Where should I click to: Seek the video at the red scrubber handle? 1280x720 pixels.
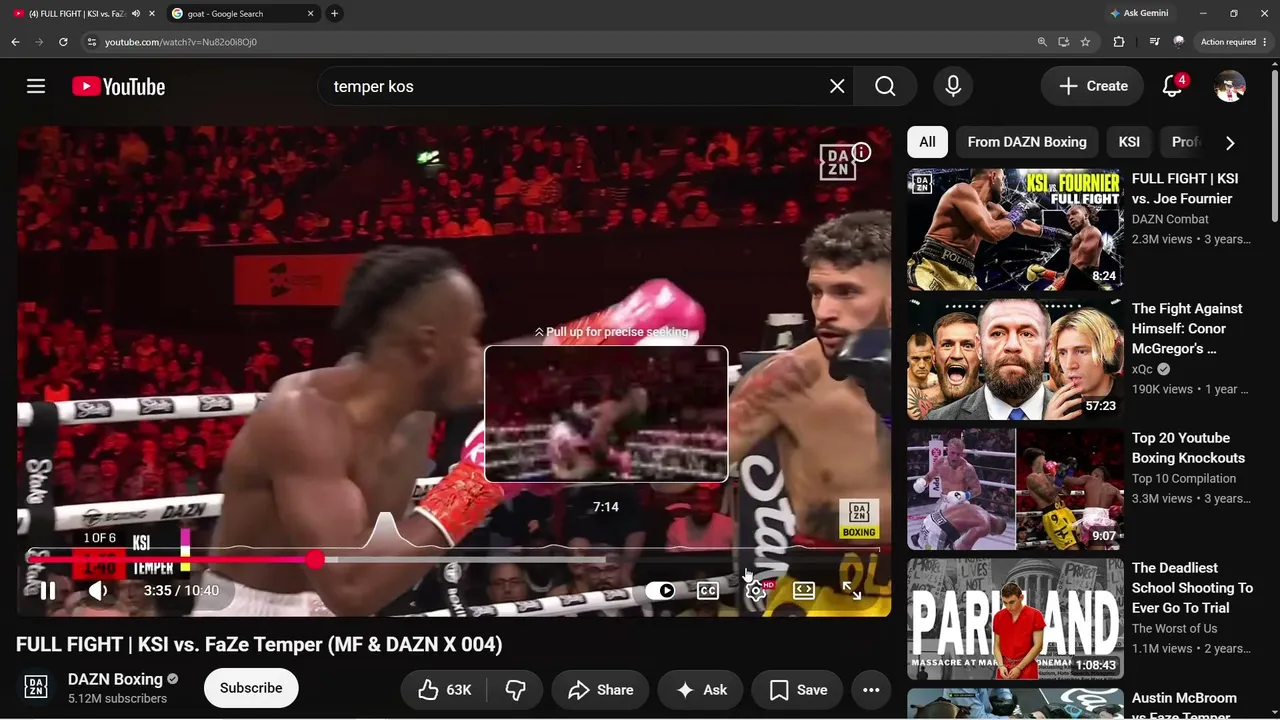315,559
